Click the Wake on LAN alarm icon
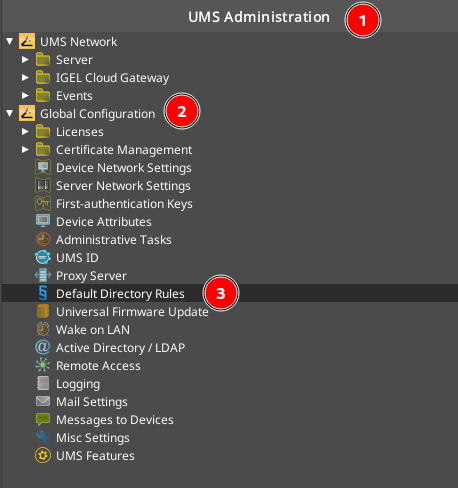 [43, 329]
